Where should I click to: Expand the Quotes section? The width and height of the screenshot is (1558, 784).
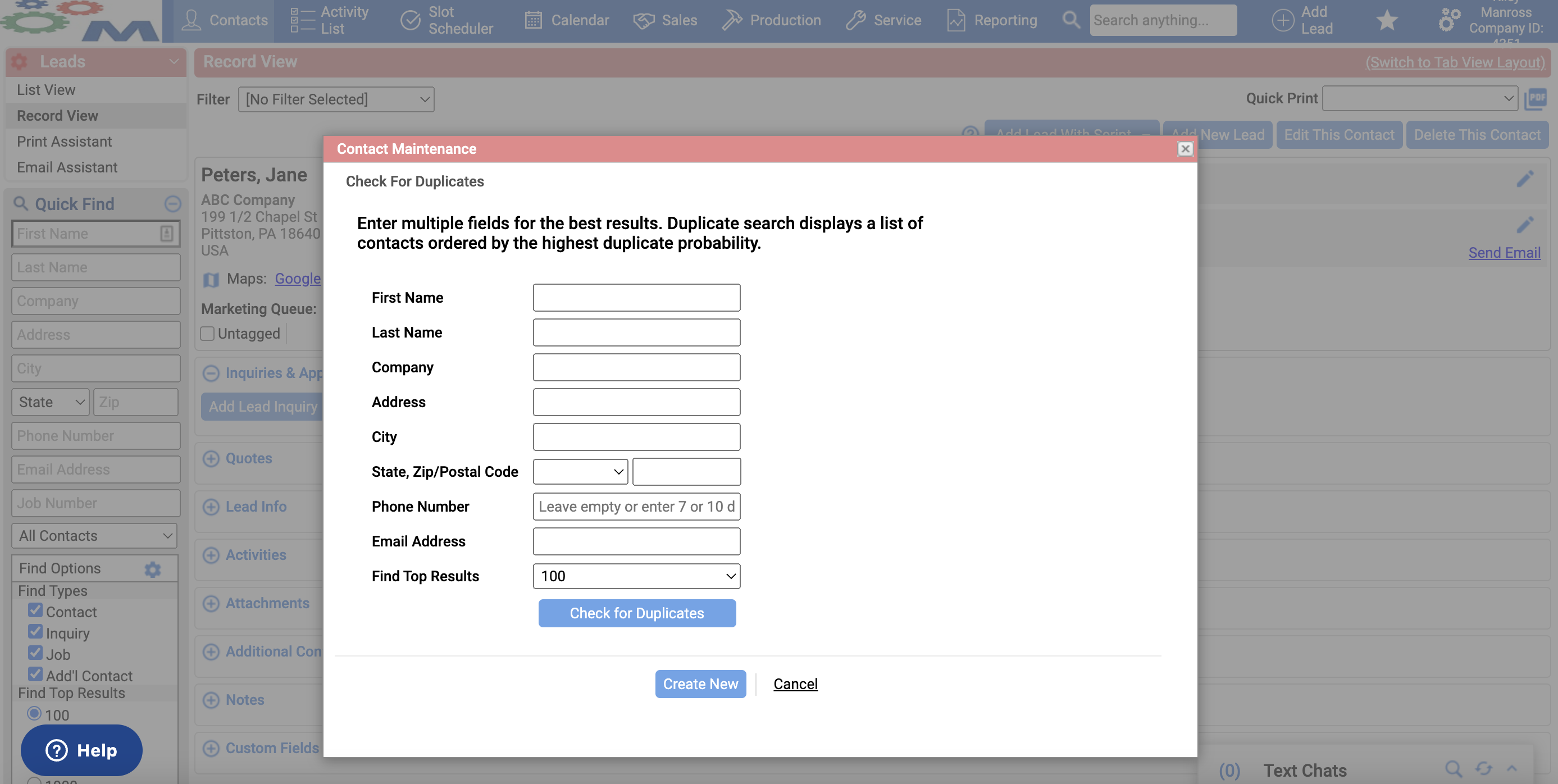tap(211, 458)
